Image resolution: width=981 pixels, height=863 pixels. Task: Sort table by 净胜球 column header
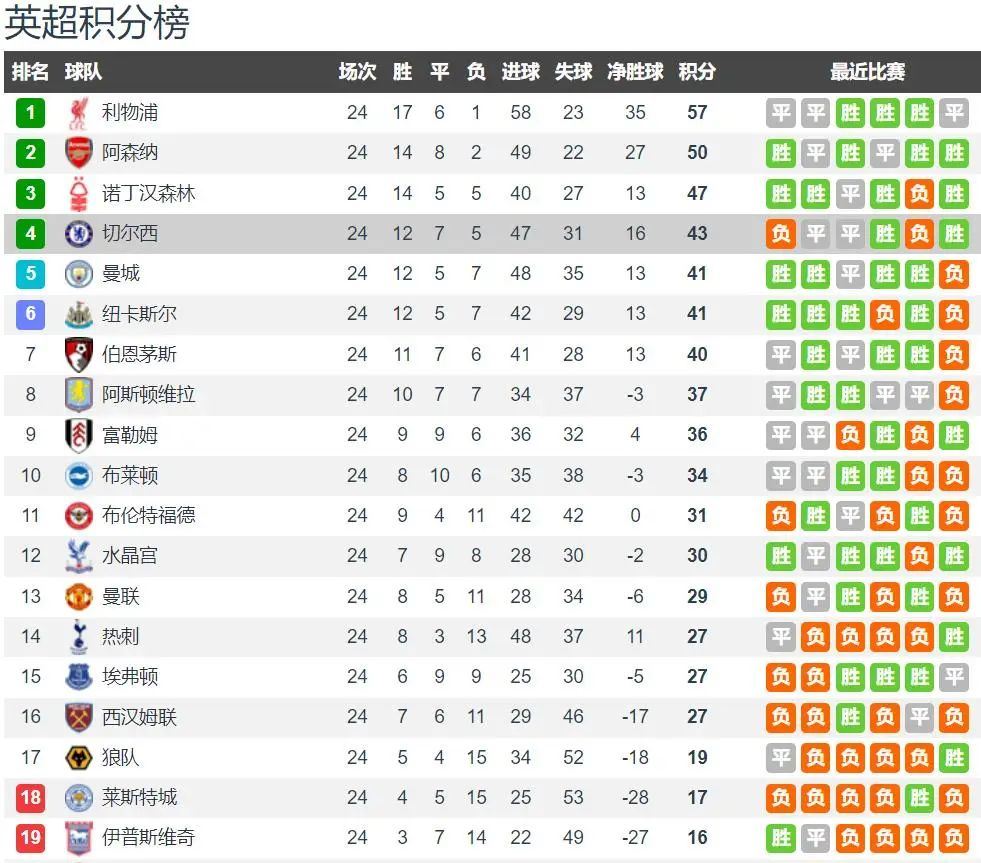pos(635,72)
